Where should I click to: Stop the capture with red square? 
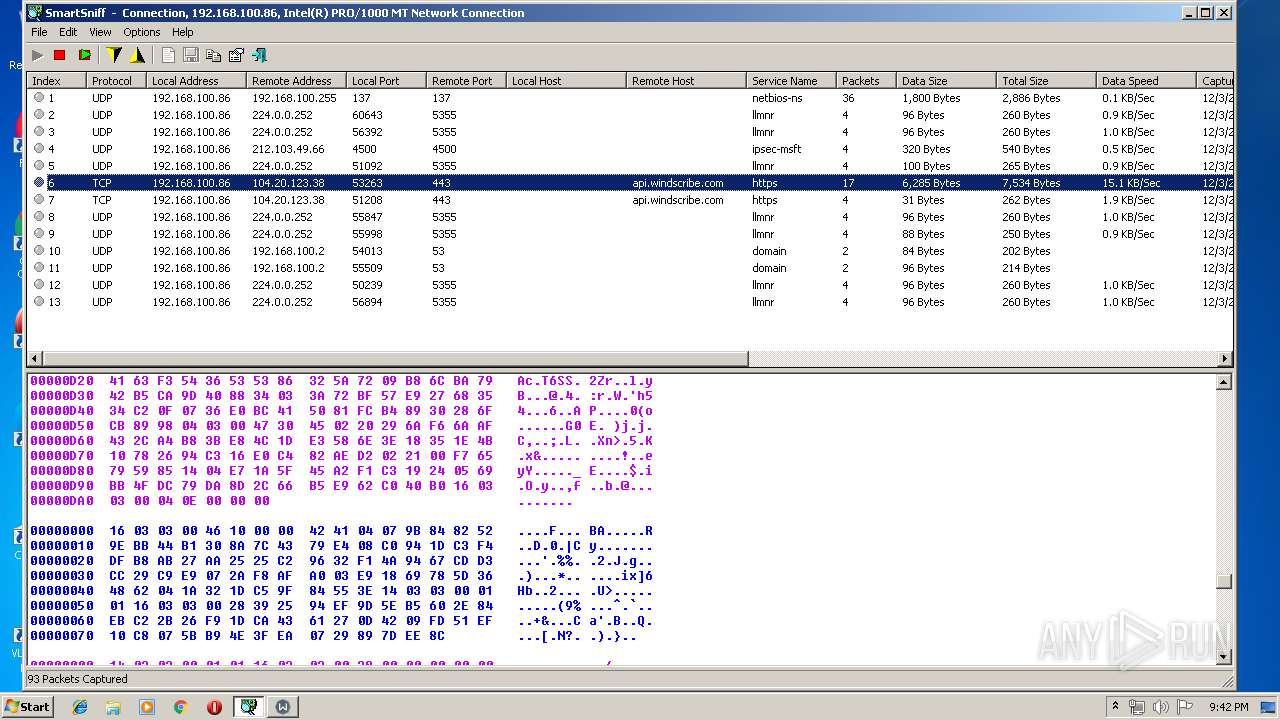pos(60,55)
